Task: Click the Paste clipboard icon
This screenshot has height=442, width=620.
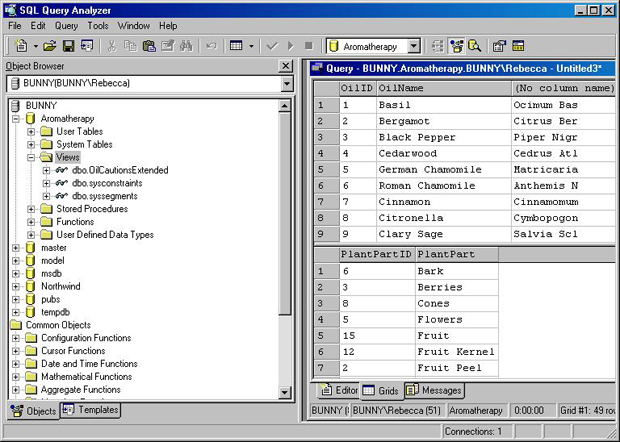Action: tap(149, 46)
